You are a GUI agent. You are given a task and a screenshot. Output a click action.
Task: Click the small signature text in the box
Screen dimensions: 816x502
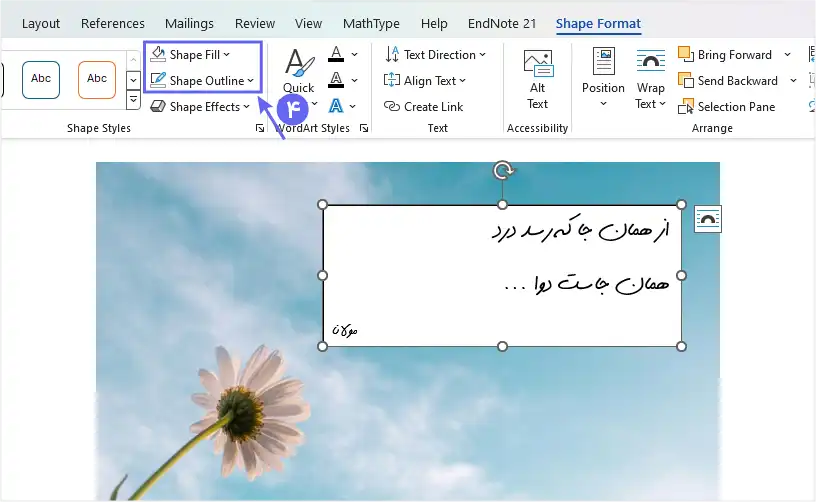[345, 330]
